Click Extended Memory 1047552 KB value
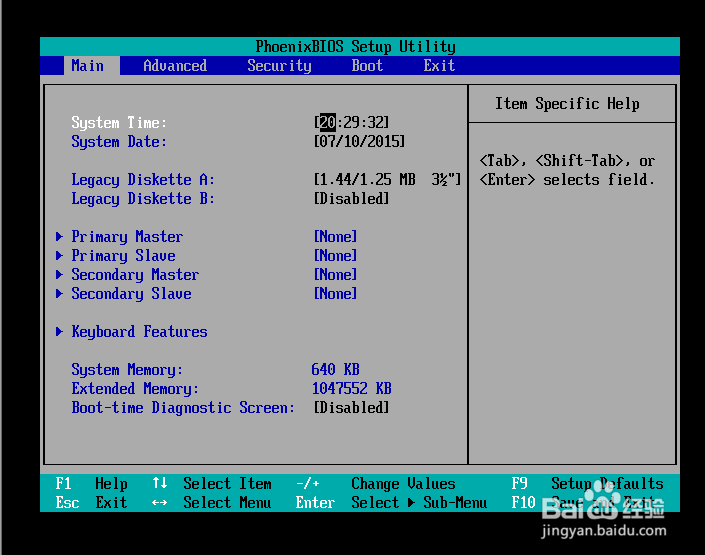 click(x=352, y=388)
